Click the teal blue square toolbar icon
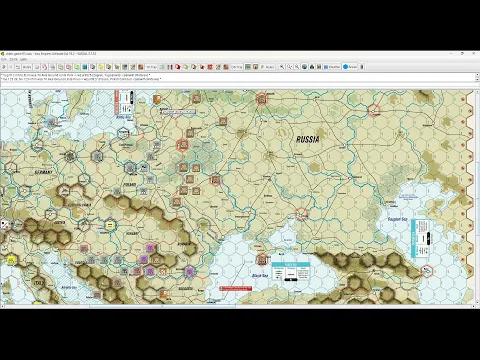Viewport: 480px width, 360px height. pos(85,67)
